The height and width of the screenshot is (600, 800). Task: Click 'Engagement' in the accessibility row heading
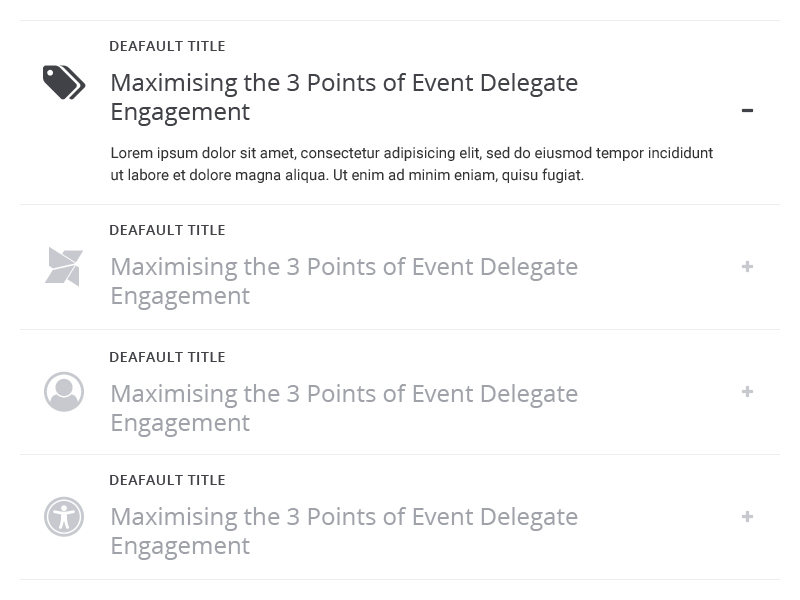tap(180, 546)
